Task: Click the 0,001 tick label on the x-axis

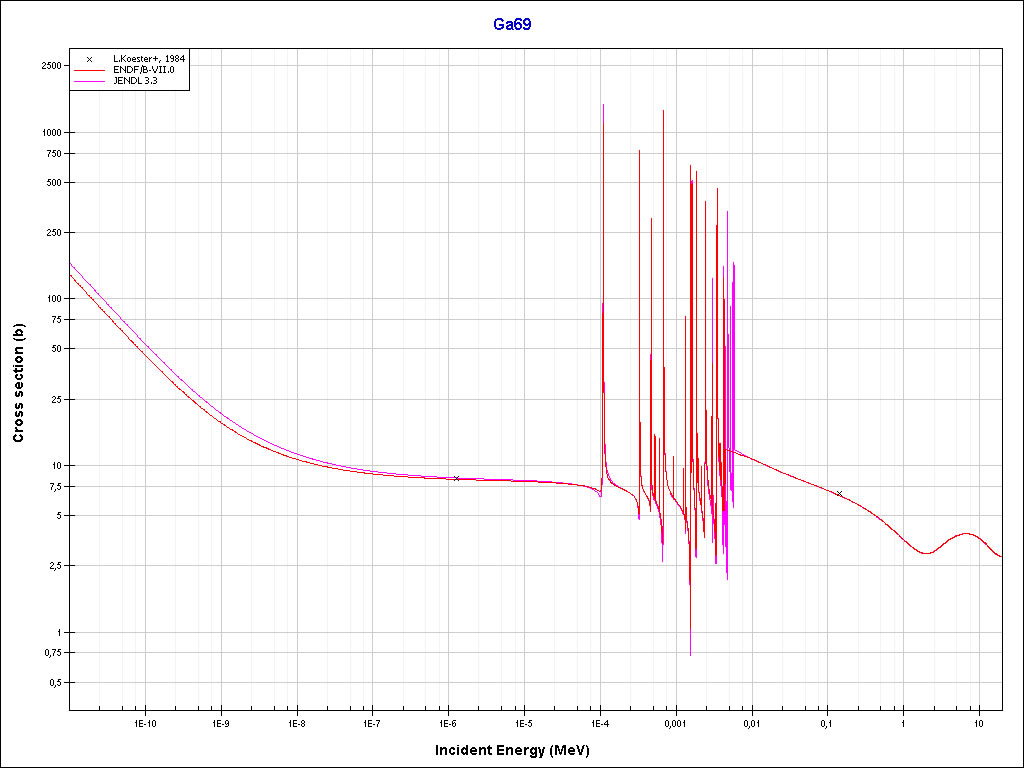Action: tap(675, 723)
